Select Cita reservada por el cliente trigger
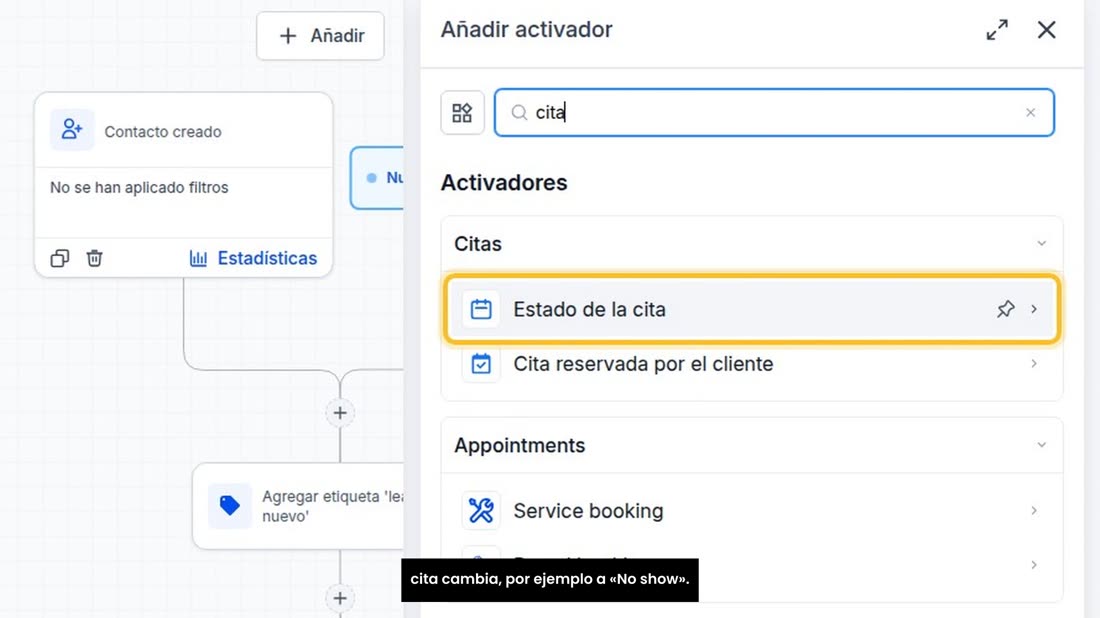This screenshot has height=618, width=1100. [751, 364]
